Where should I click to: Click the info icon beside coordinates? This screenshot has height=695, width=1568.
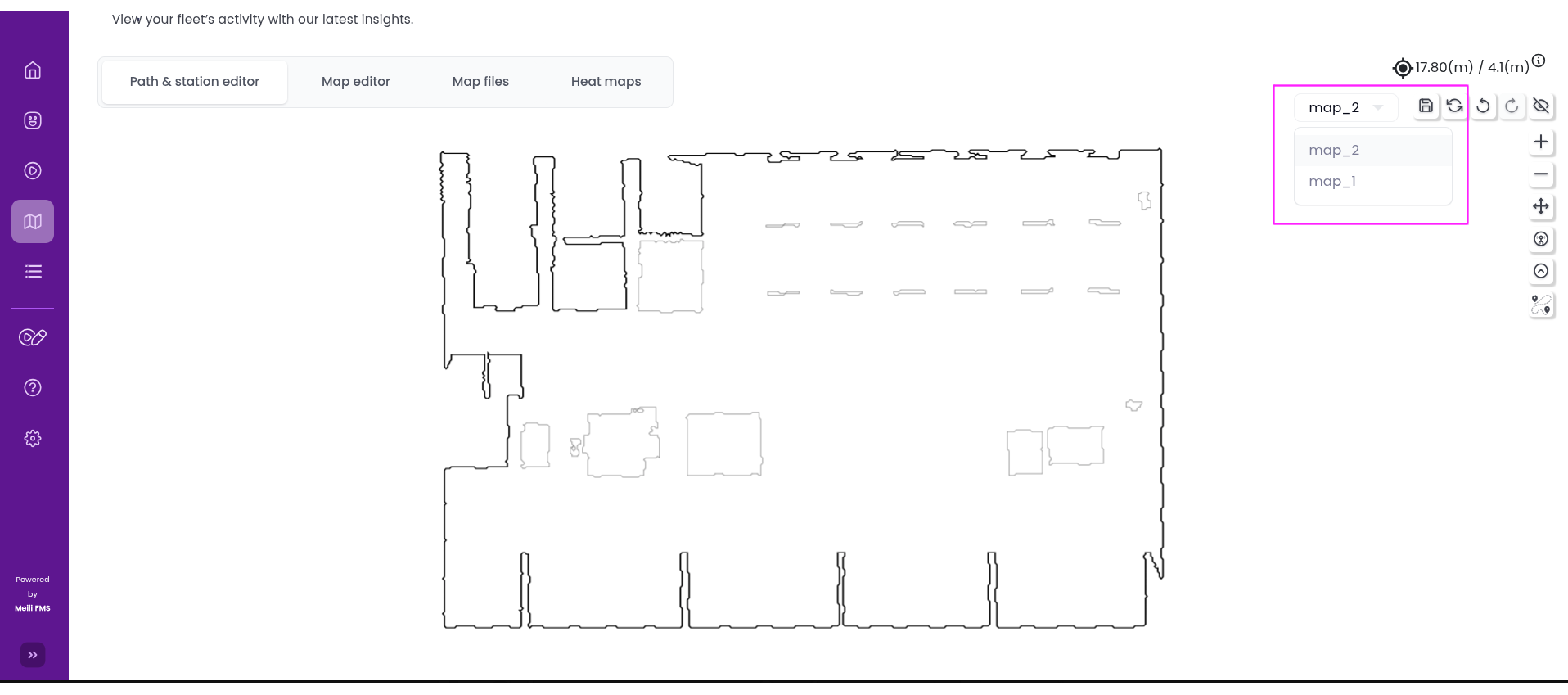tap(1539, 61)
